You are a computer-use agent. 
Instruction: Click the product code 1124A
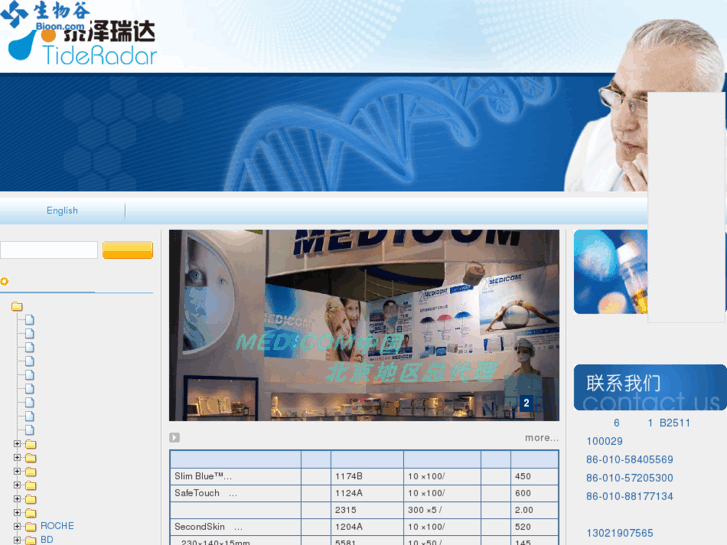pos(349,493)
